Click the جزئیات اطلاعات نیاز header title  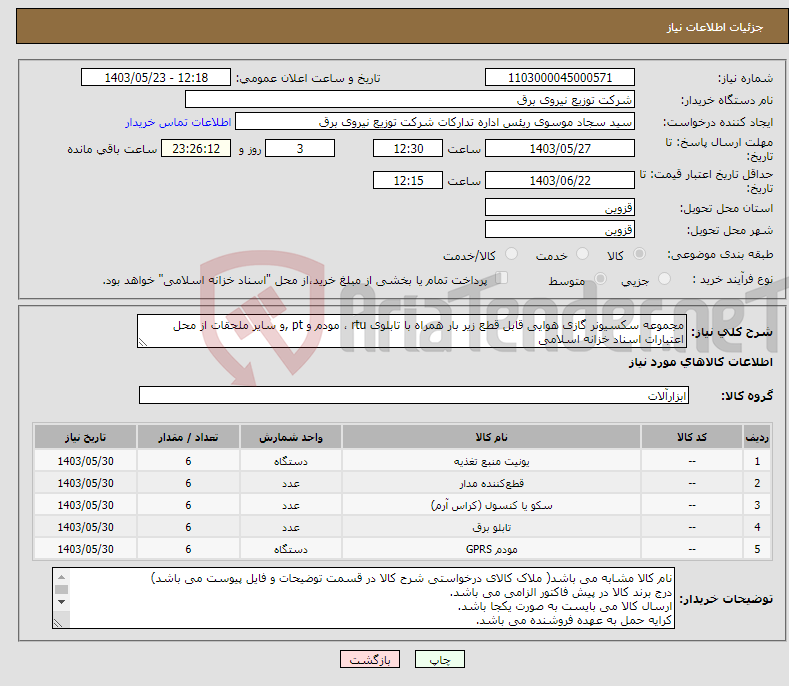[715, 27]
